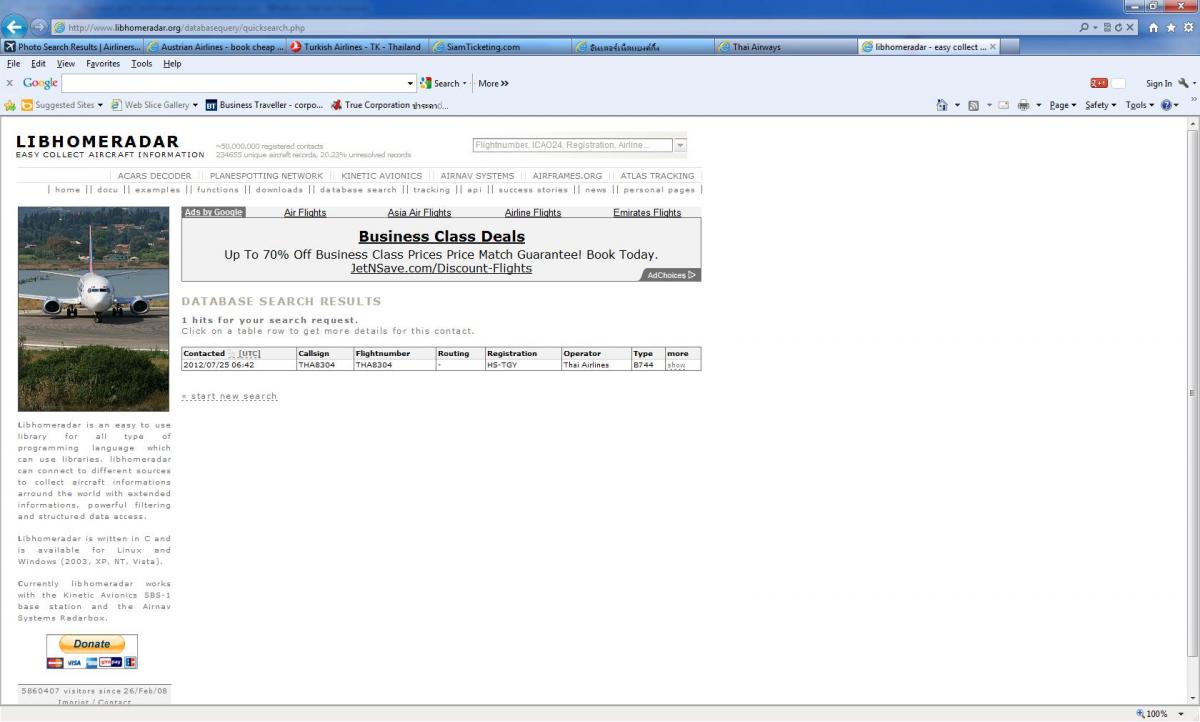Expand the Suggested Sites dropdown

click(x=99, y=105)
